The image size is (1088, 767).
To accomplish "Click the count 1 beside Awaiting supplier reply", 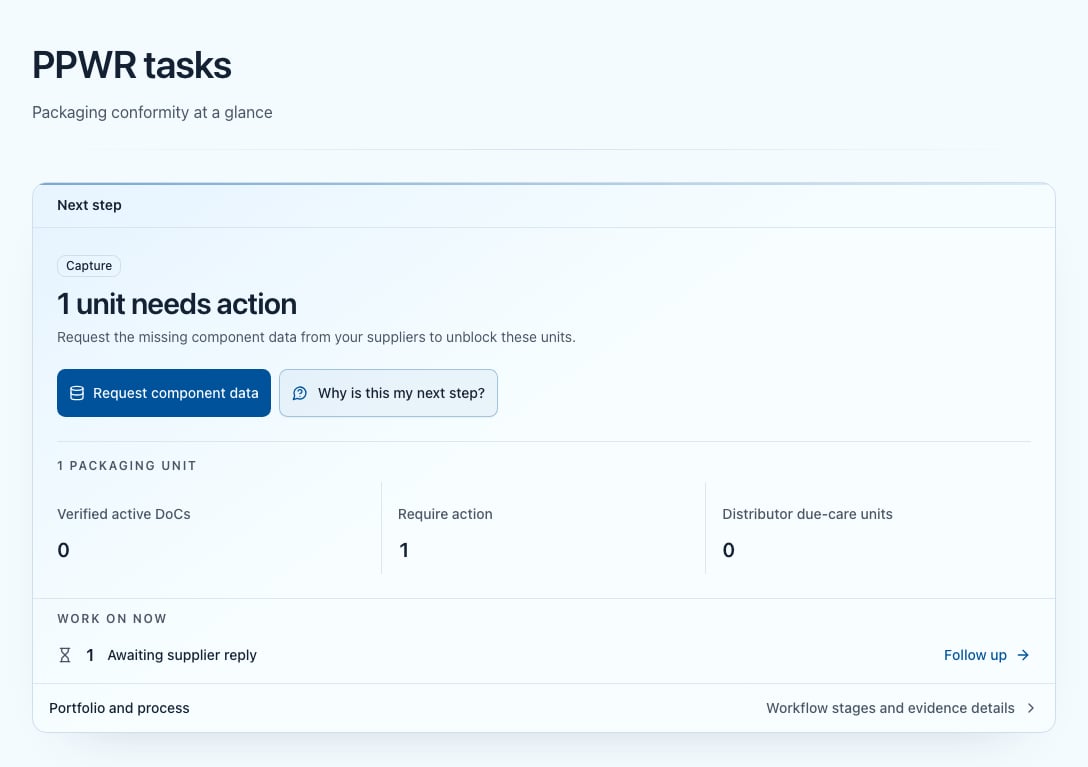I will (90, 655).
